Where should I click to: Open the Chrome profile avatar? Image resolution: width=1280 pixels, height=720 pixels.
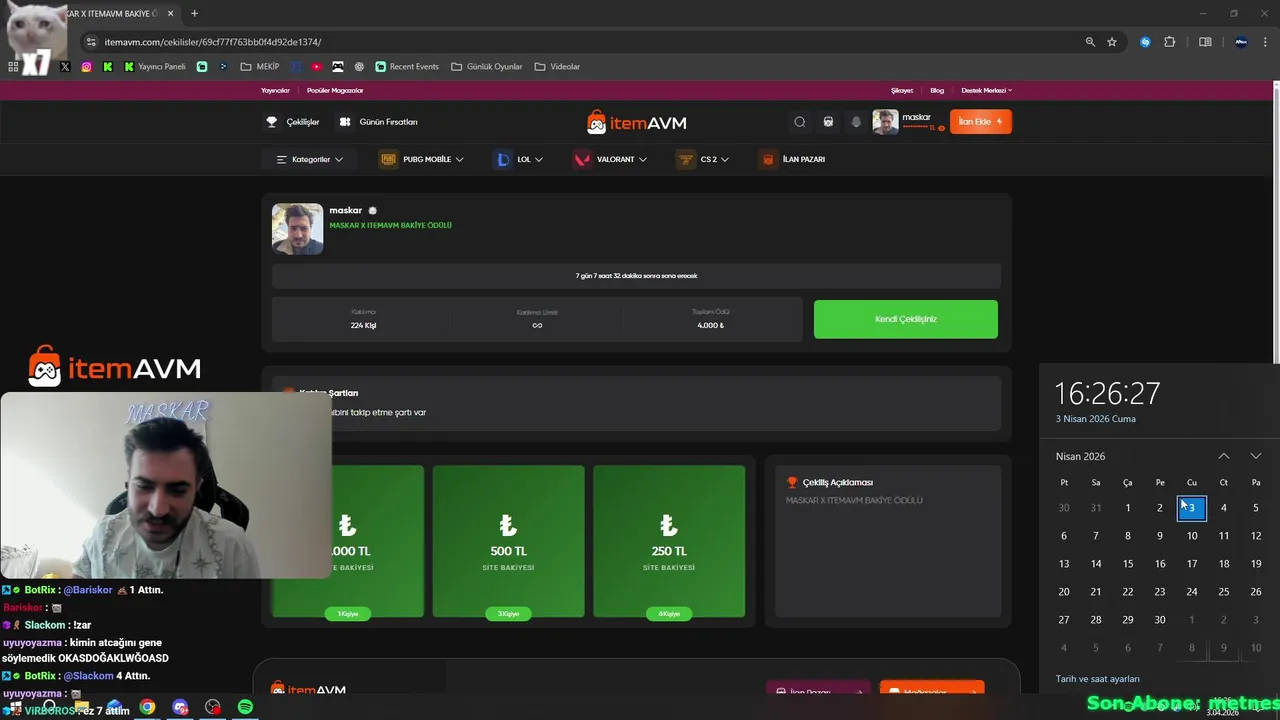click(x=1241, y=42)
